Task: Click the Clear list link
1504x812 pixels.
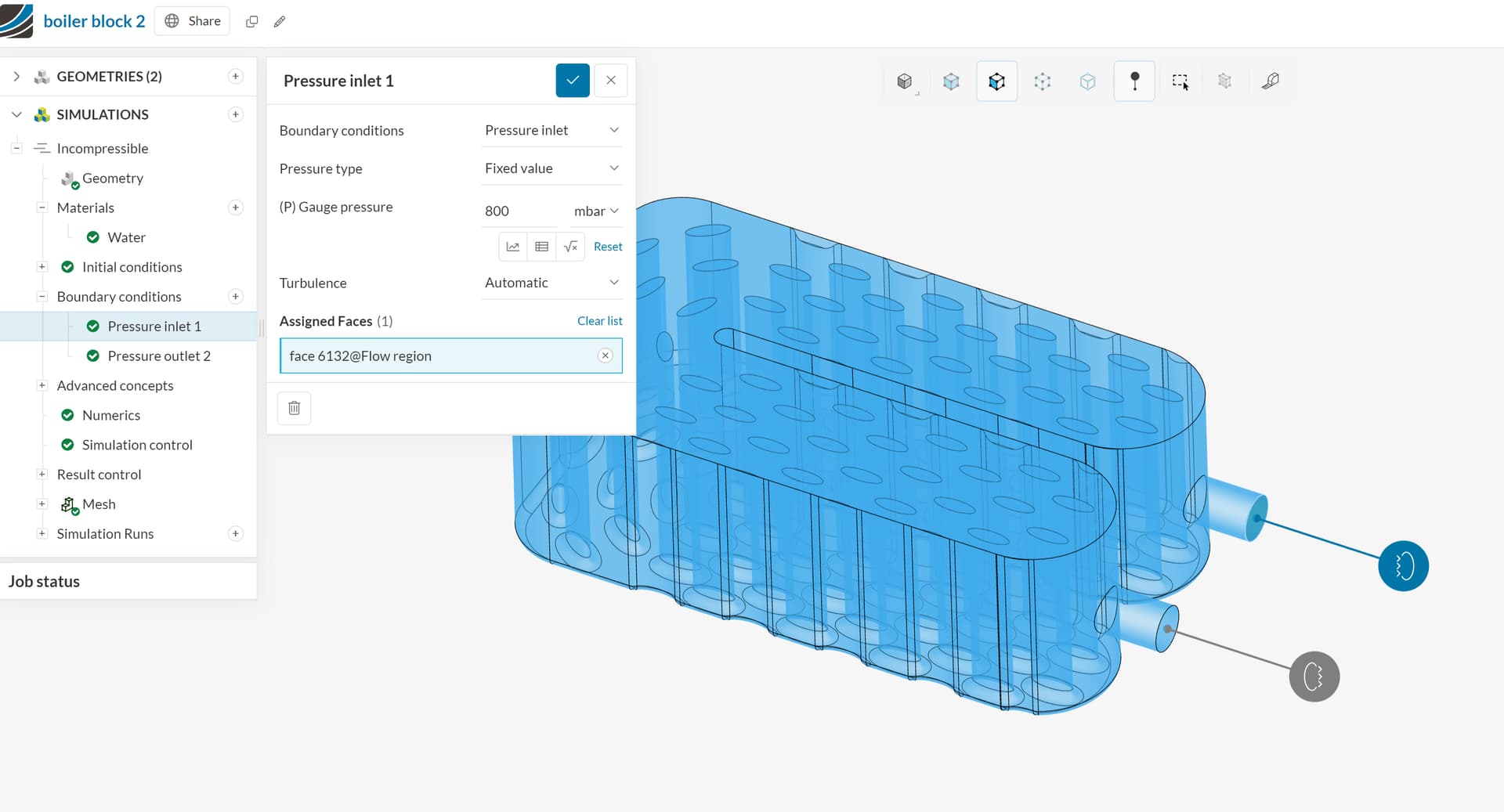Action: pos(599,321)
